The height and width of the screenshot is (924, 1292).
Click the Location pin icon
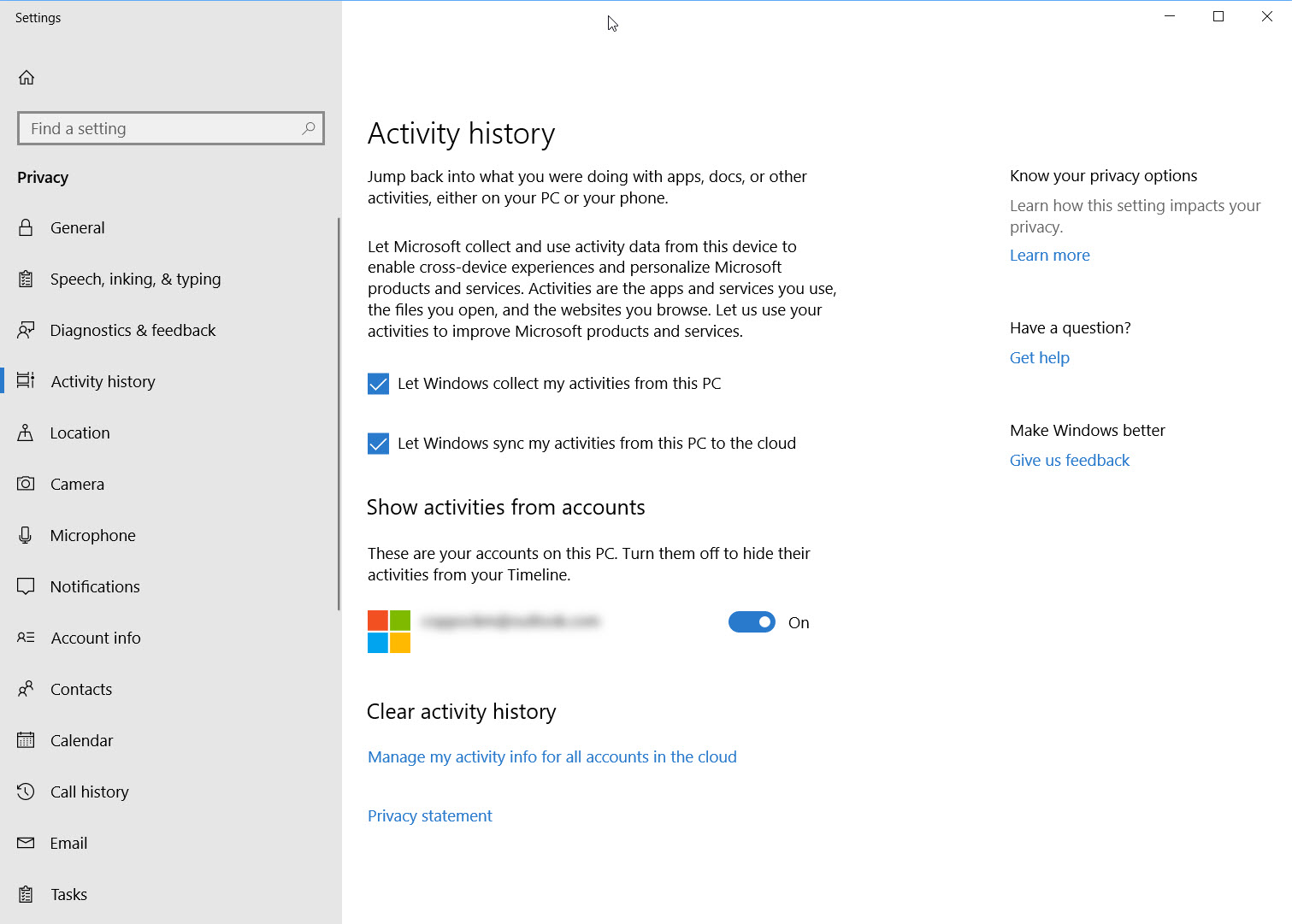coord(26,433)
